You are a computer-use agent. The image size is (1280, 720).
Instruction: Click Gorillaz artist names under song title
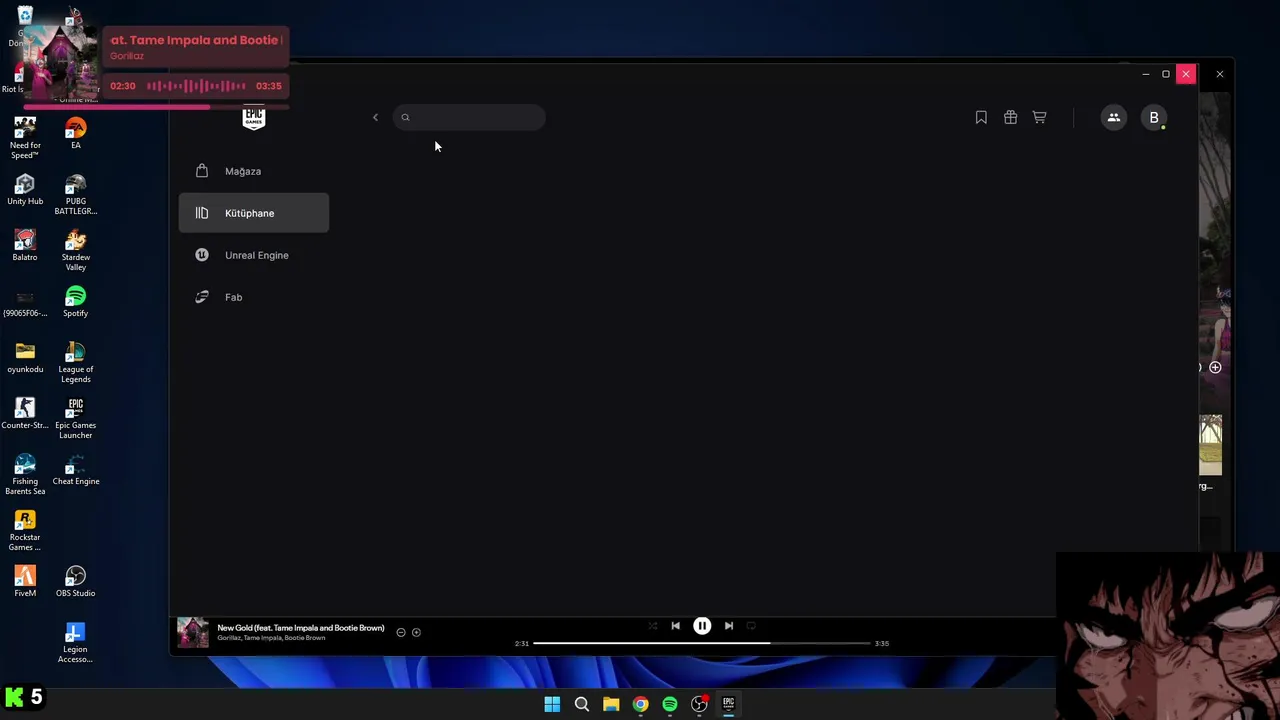pos(271,638)
